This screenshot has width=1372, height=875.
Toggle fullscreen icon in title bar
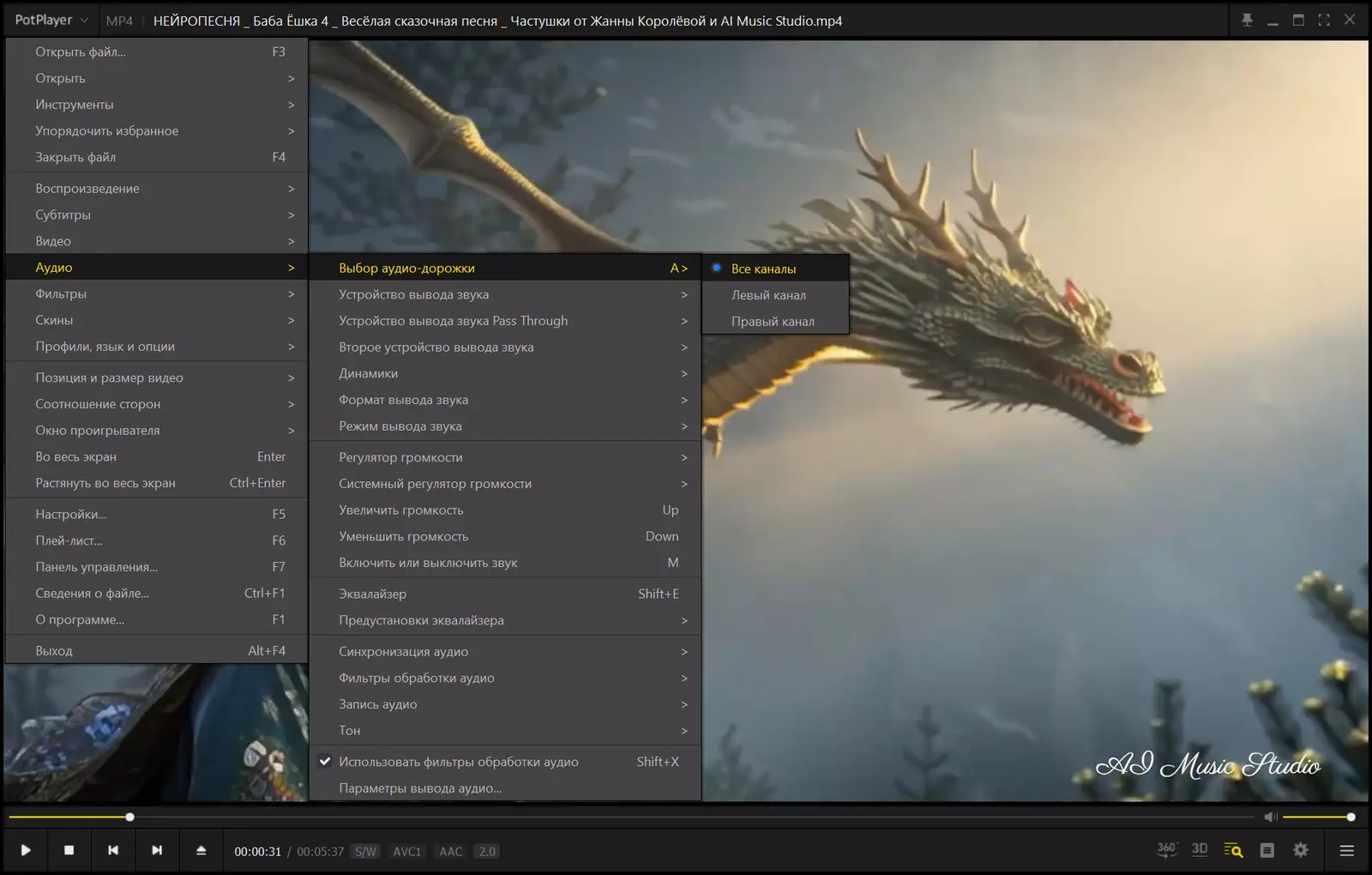tap(1324, 20)
